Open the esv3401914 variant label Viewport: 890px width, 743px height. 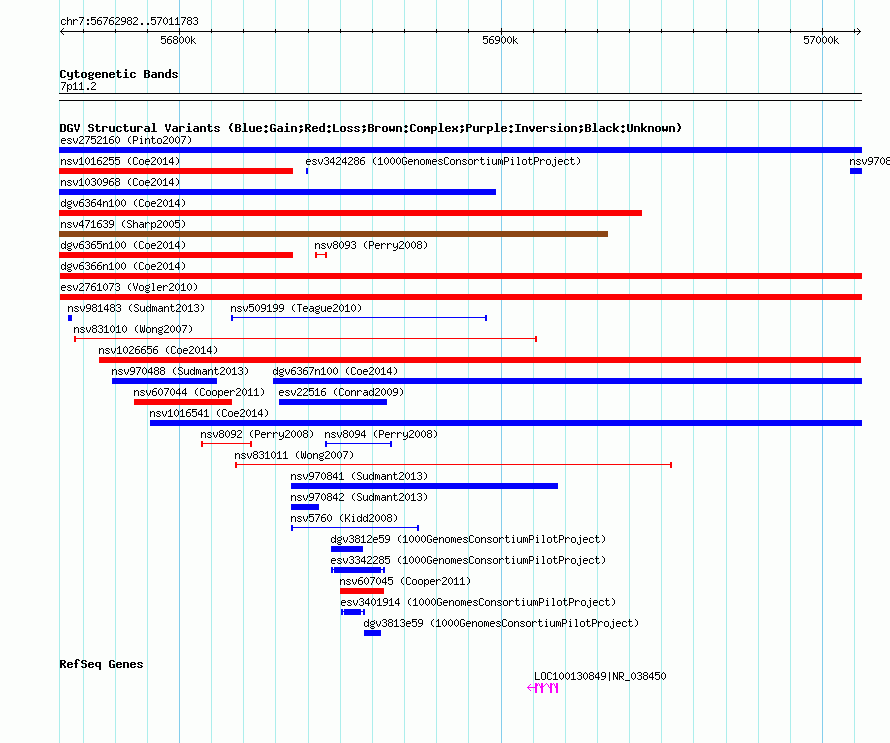[x=478, y=602]
